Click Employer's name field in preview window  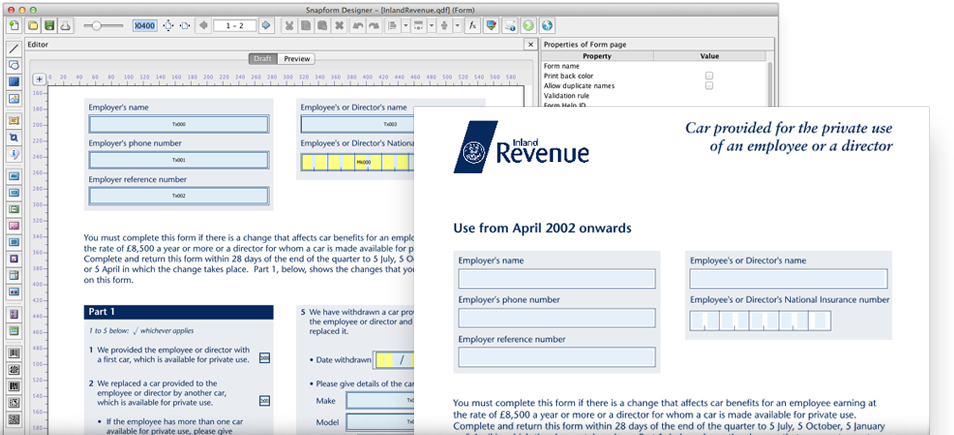point(557,279)
